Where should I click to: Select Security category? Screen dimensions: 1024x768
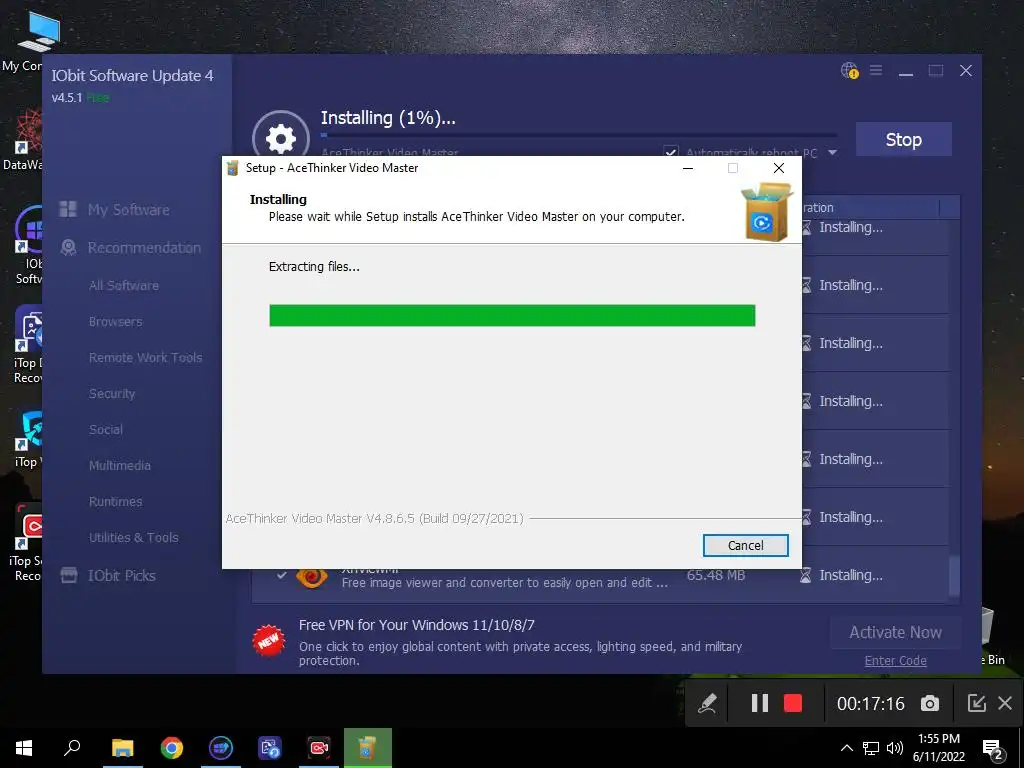(x=112, y=393)
